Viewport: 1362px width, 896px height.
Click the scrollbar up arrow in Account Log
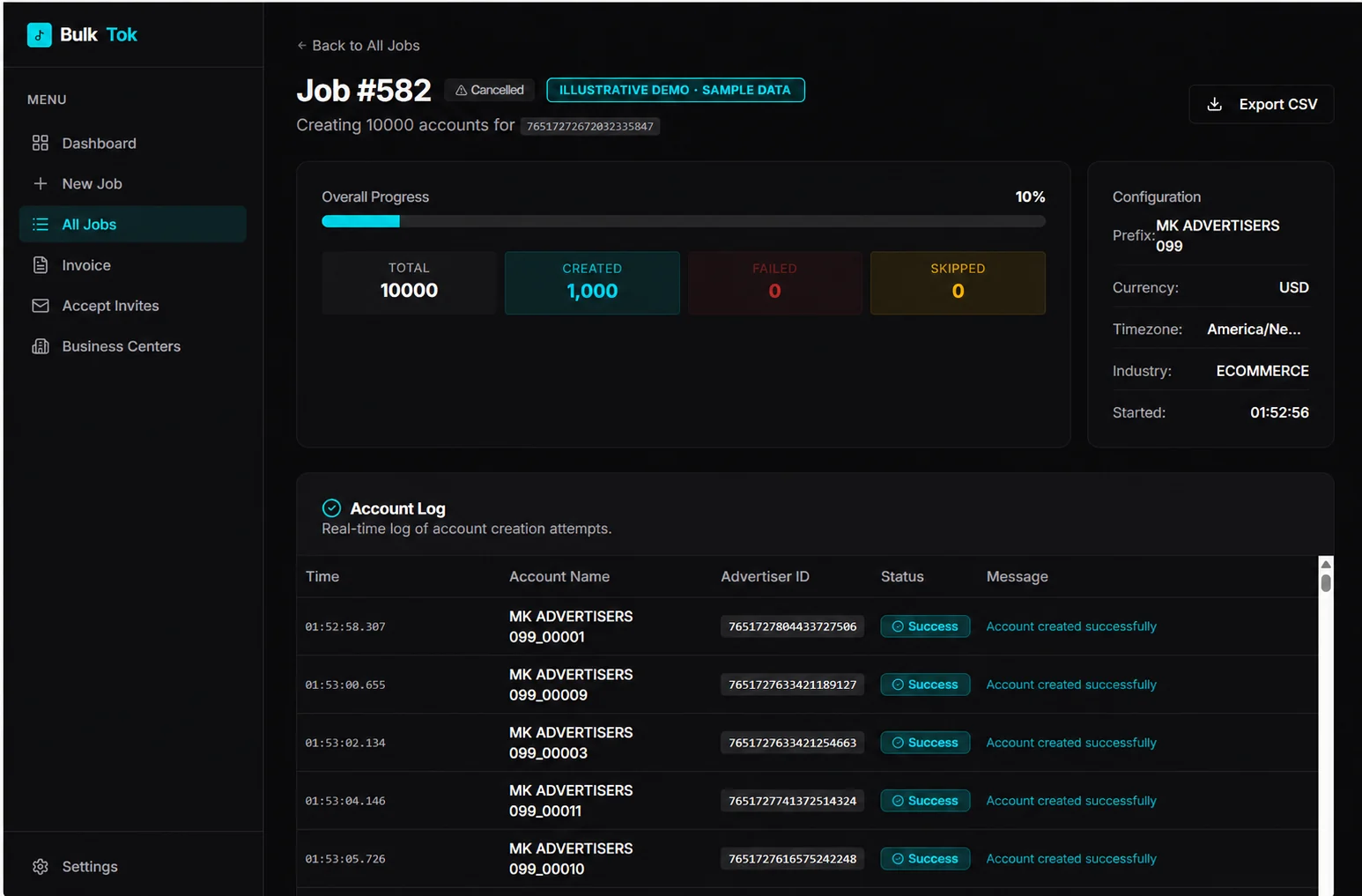coord(1325,564)
